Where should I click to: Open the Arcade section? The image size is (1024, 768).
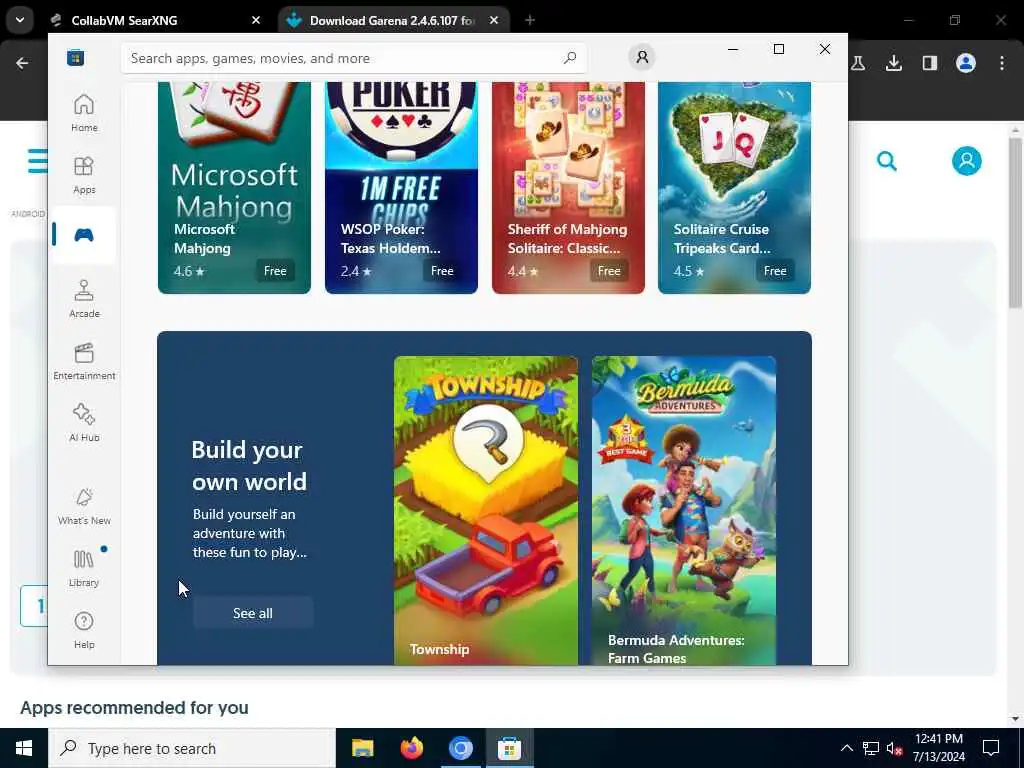pos(84,299)
